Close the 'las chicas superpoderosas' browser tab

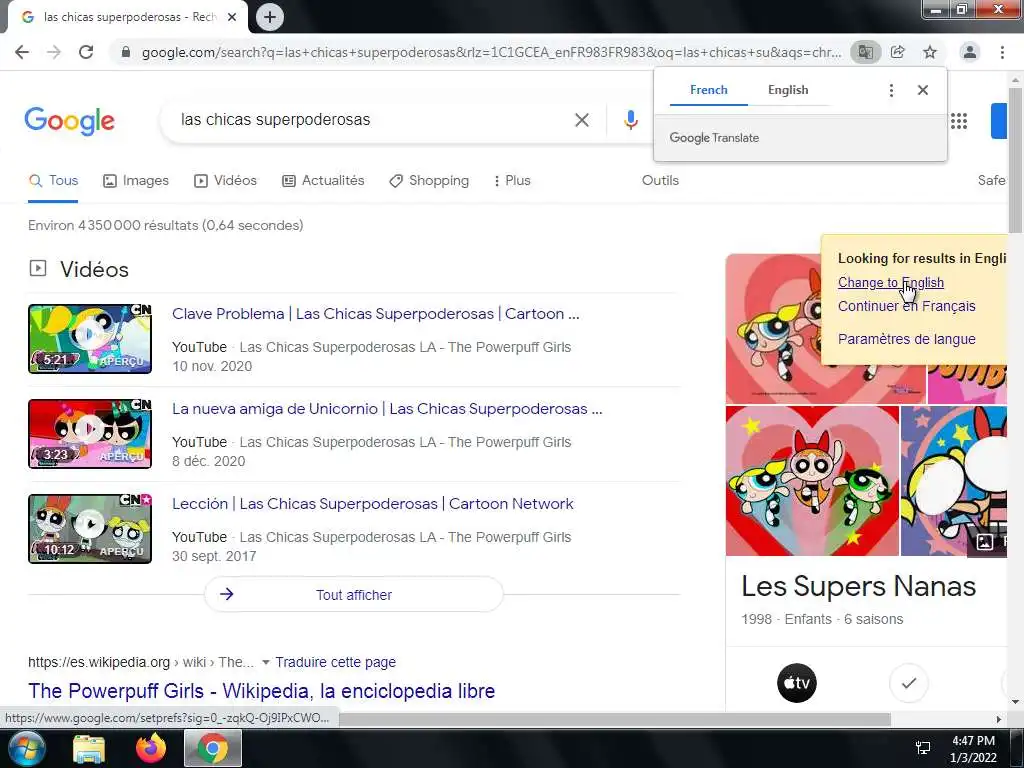(x=232, y=17)
